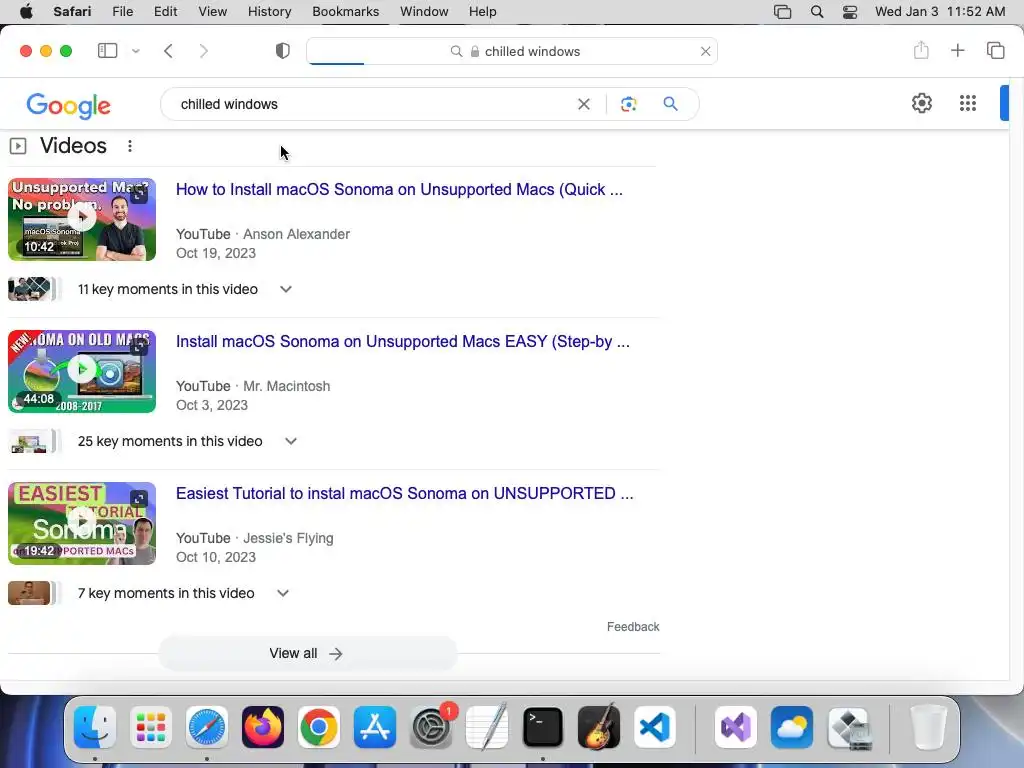1024x768 pixels.
Task: Click the 'YouTube · Mr. Macintosh' source text
Action: pos(253,387)
